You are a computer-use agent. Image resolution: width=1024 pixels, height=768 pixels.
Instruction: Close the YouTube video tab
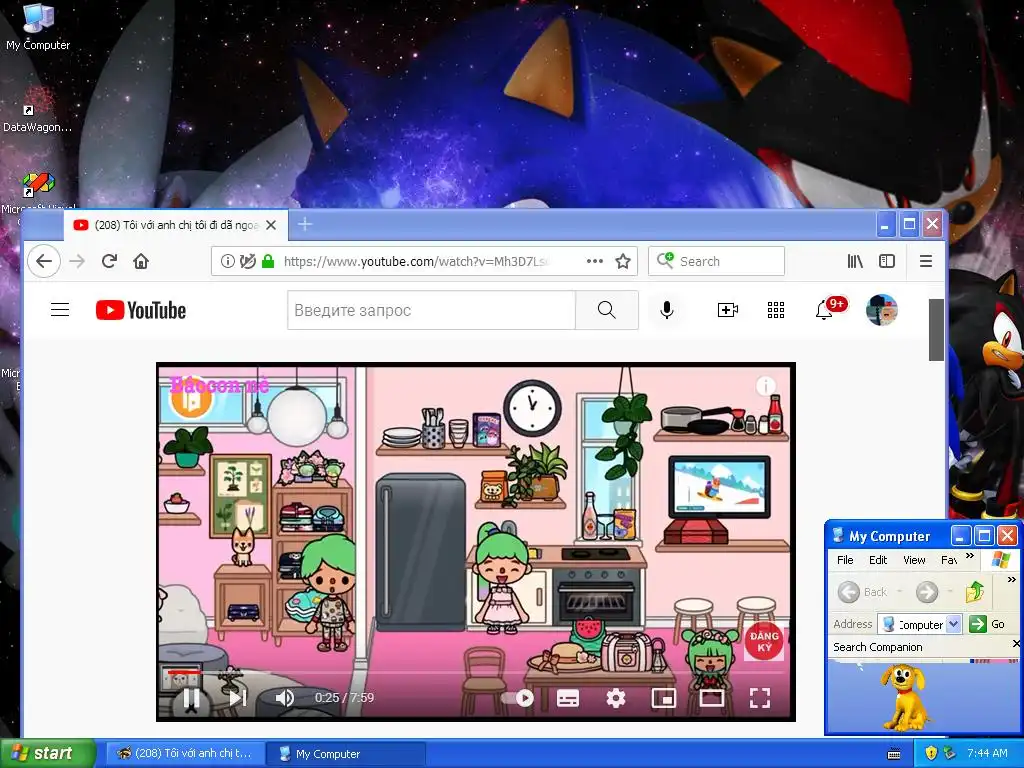(271, 225)
